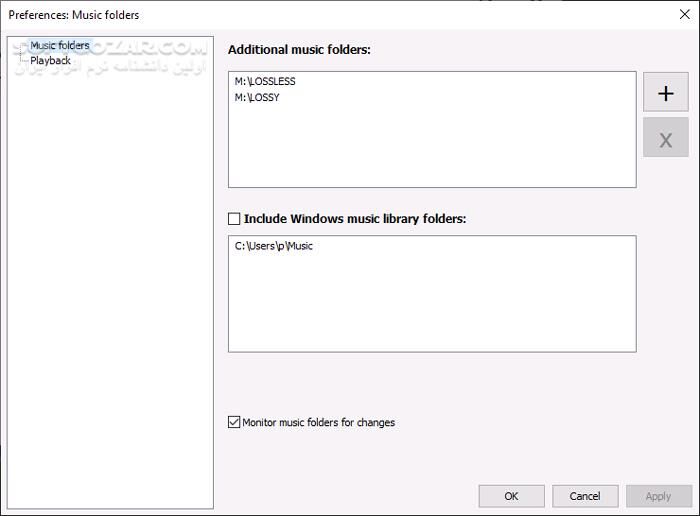Image resolution: width=700 pixels, height=516 pixels.
Task: Click the 'Include Windows music library folders' label text
Action: tap(355, 218)
